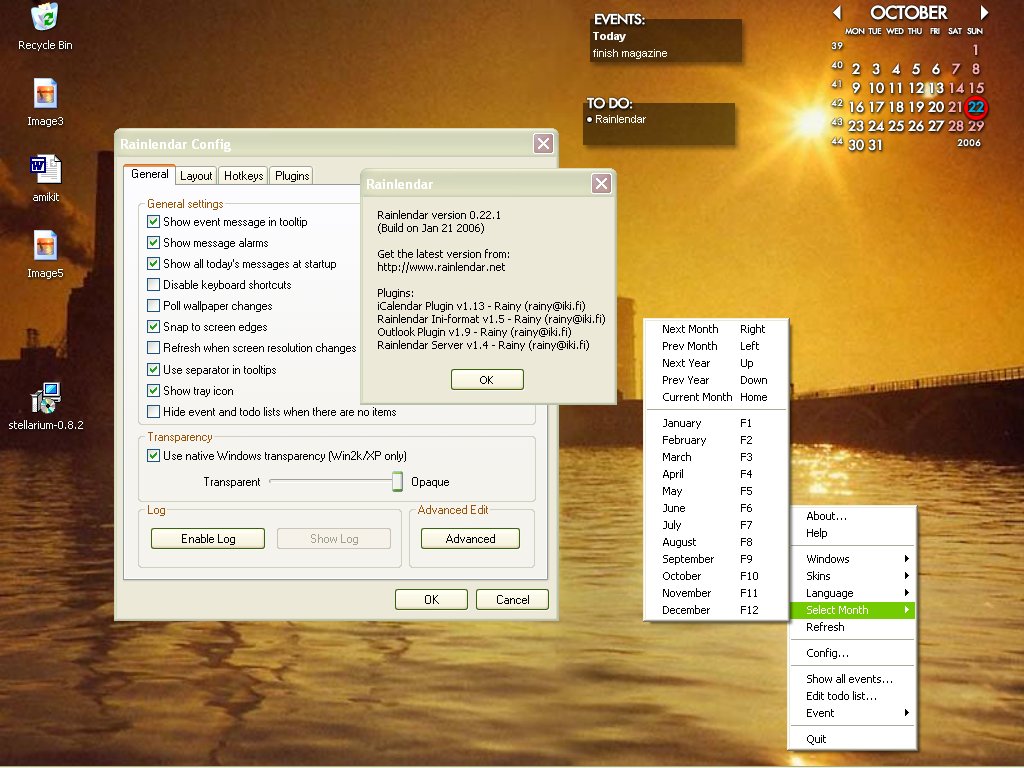Click the transparency slider handle

(x=397, y=482)
